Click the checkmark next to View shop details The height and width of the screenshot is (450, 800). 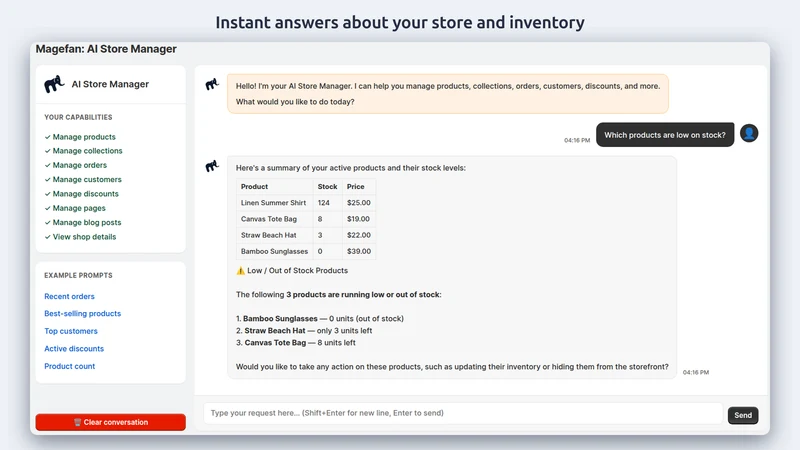click(47, 237)
